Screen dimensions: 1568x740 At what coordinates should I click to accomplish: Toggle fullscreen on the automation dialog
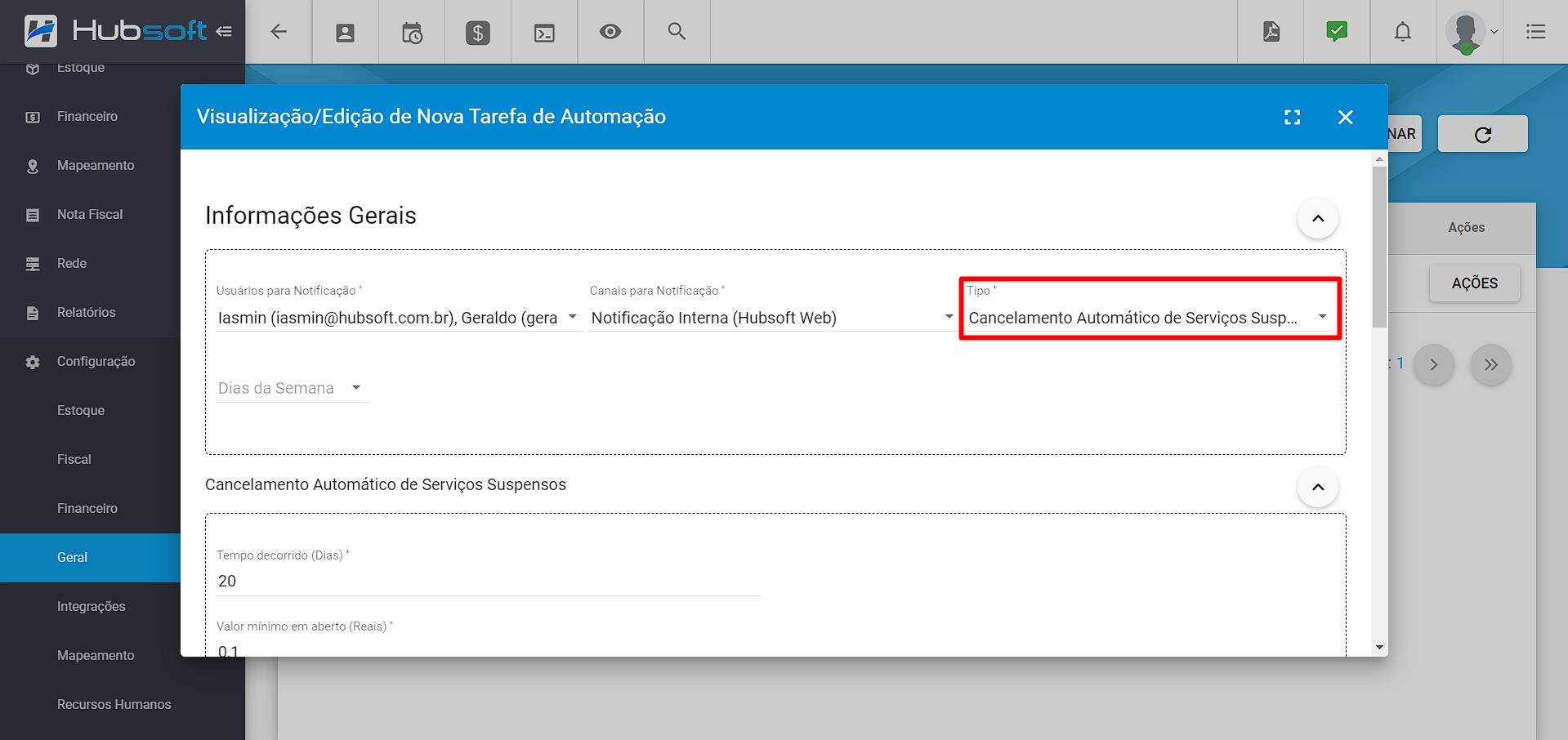tap(1292, 117)
